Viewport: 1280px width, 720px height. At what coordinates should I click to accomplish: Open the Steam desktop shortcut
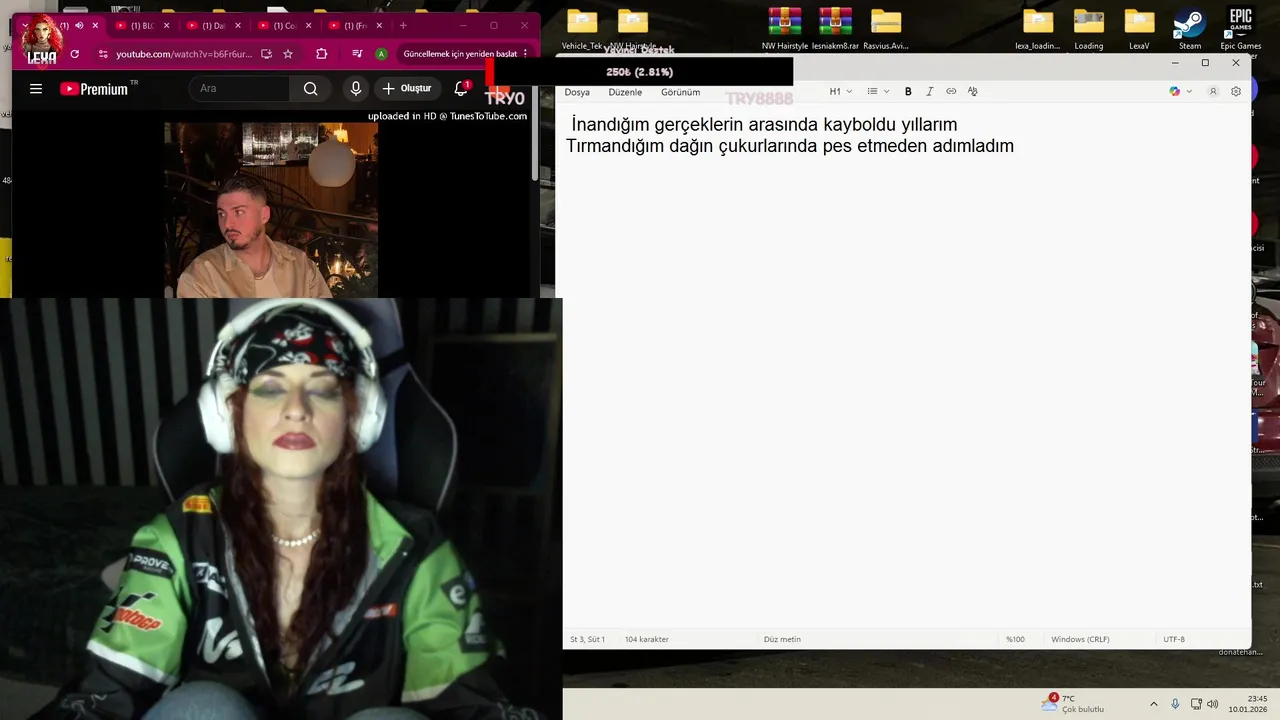[x=1189, y=28]
